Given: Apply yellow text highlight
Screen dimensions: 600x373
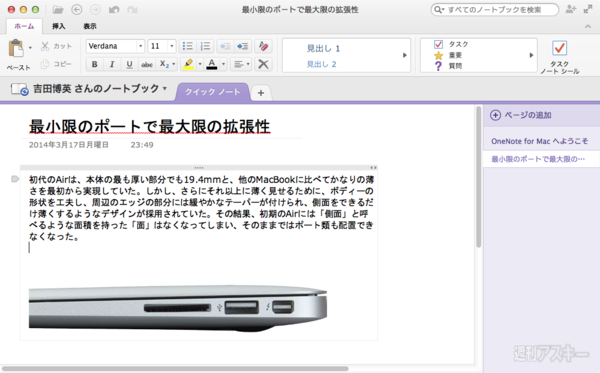Looking at the screenshot, I should [x=188, y=64].
